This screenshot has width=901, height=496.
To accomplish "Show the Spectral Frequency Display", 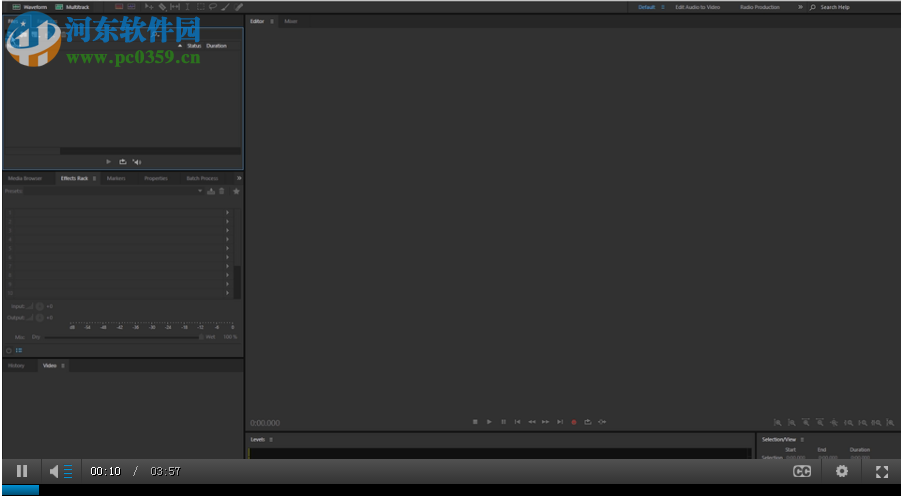I will tap(119, 7).
